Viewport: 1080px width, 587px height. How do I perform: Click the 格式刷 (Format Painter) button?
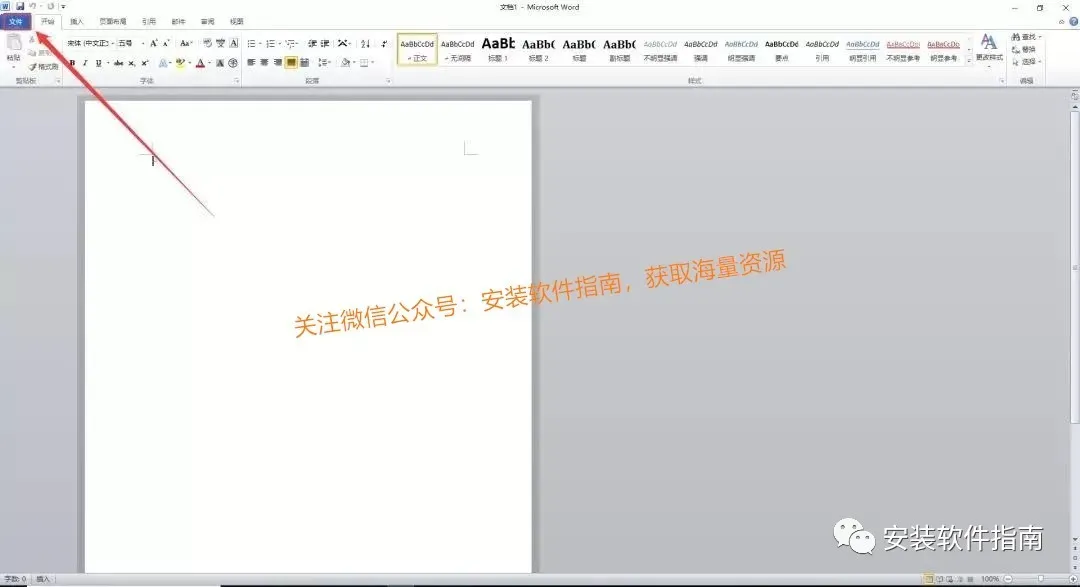44,67
